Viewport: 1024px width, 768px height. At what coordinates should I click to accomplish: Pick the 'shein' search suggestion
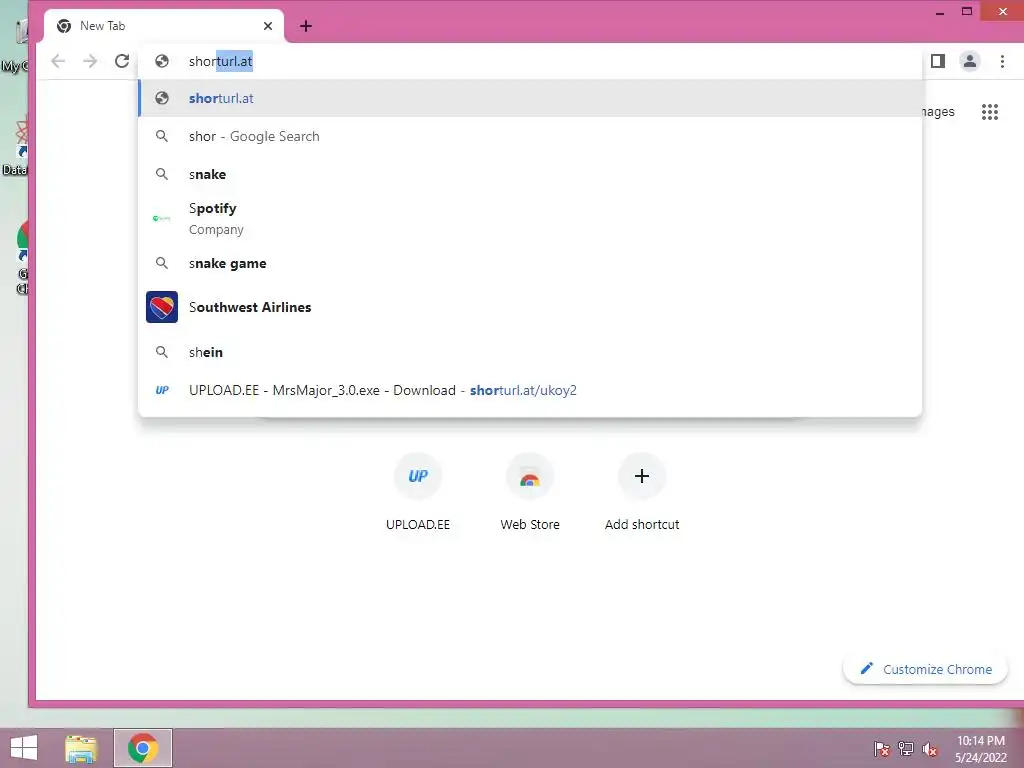(530, 352)
